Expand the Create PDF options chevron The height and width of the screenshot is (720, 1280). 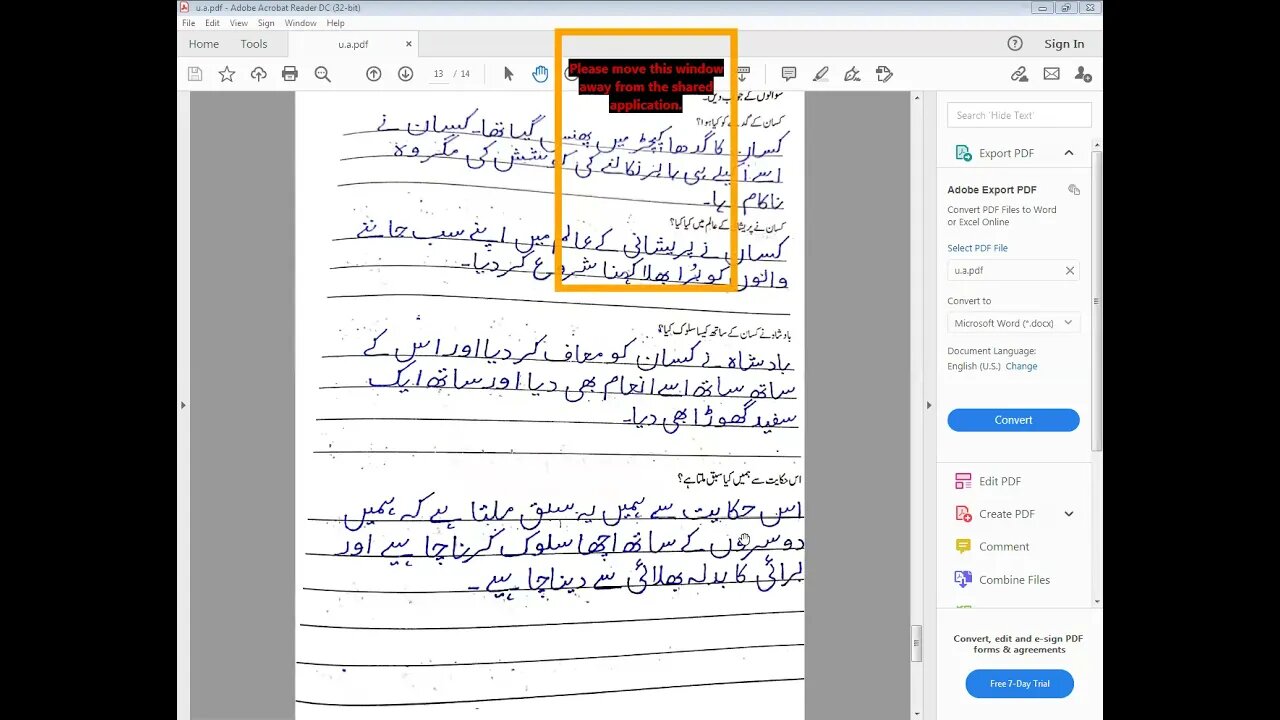tap(1069, 514)
